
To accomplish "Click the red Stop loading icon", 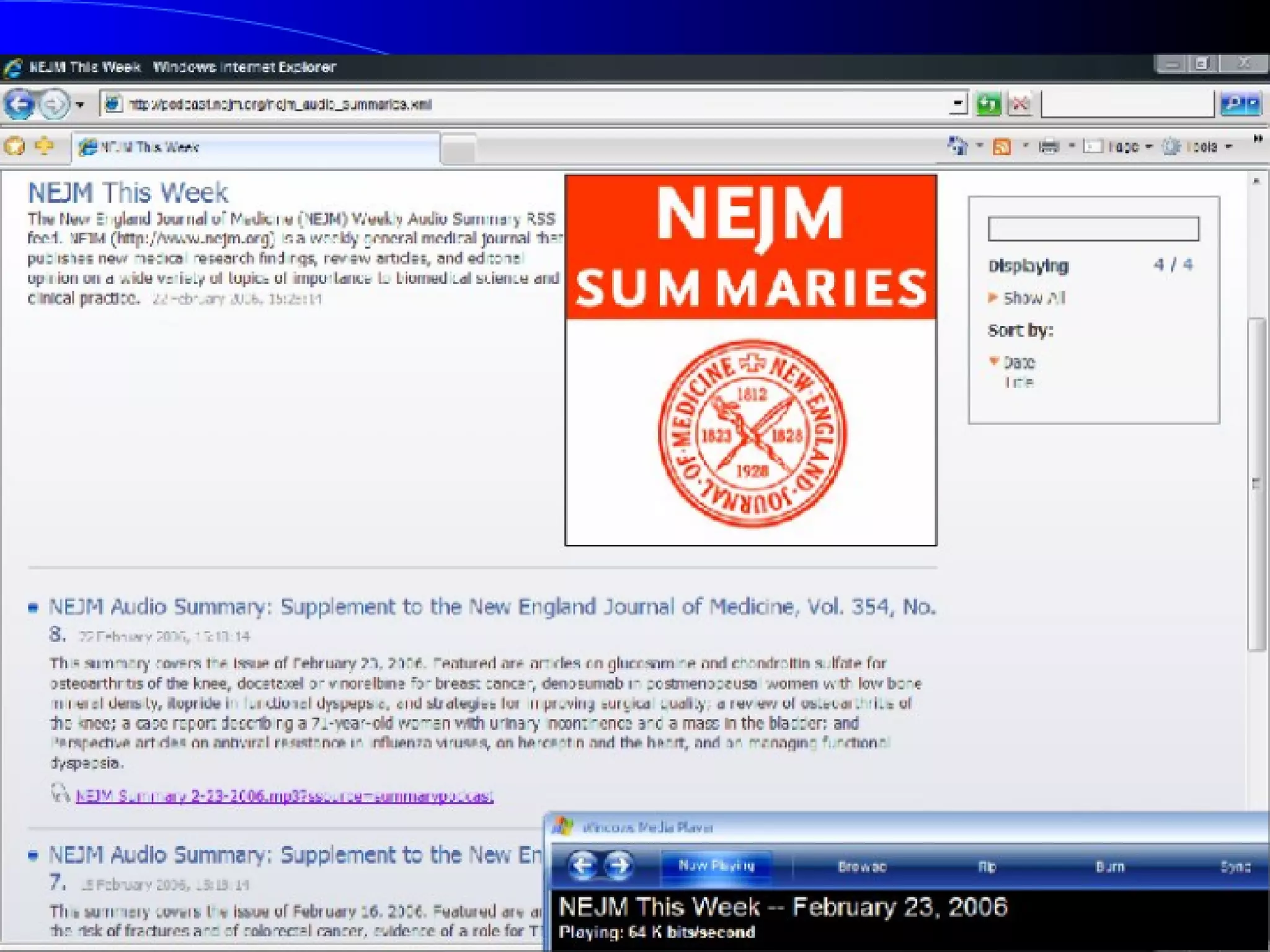I will [x=1020, y=104].
